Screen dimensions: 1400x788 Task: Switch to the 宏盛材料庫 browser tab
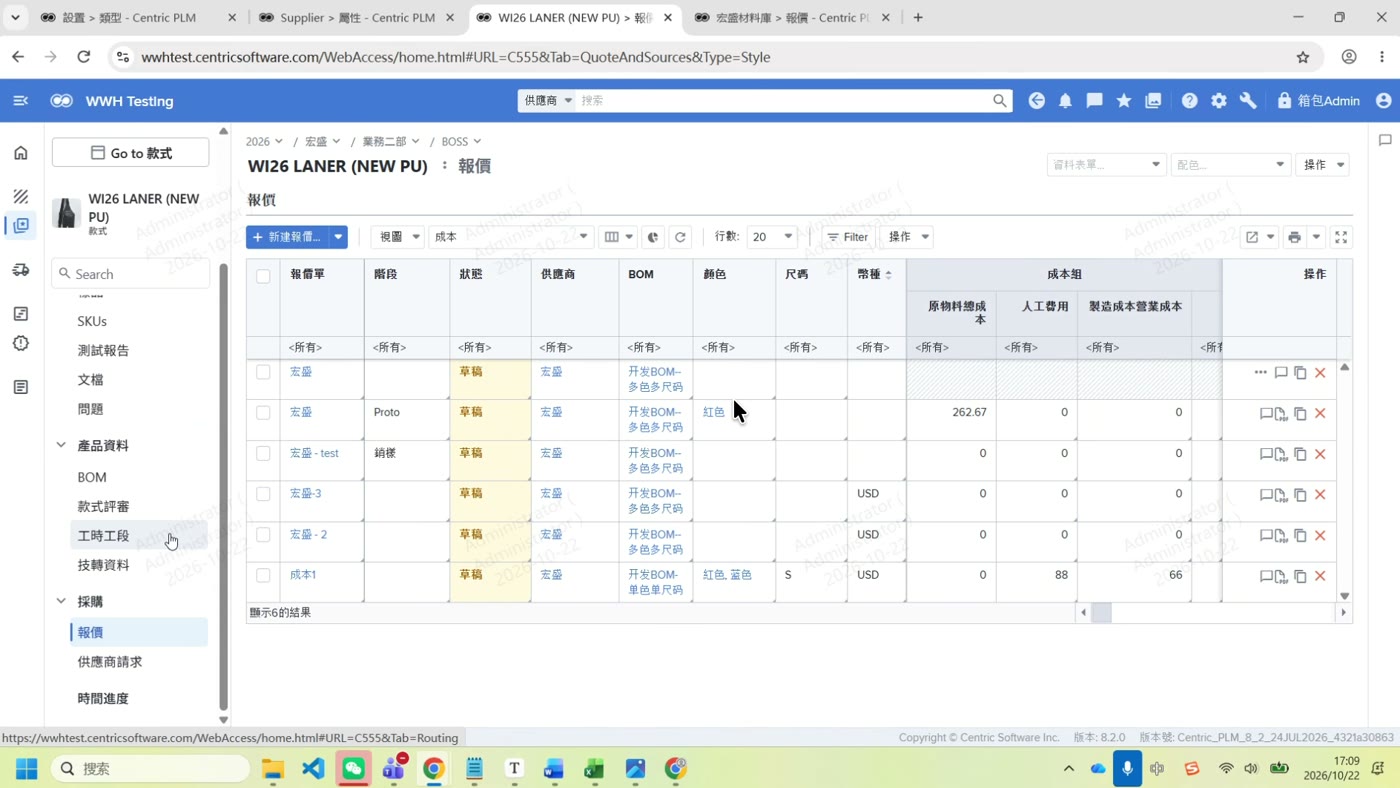click(x=790, y=17)
